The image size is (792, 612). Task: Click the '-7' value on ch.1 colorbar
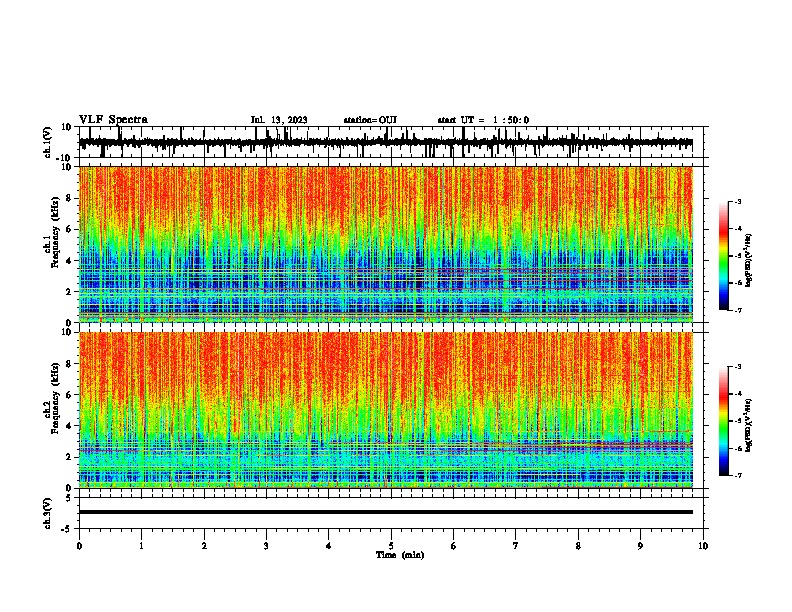[737, 310]
